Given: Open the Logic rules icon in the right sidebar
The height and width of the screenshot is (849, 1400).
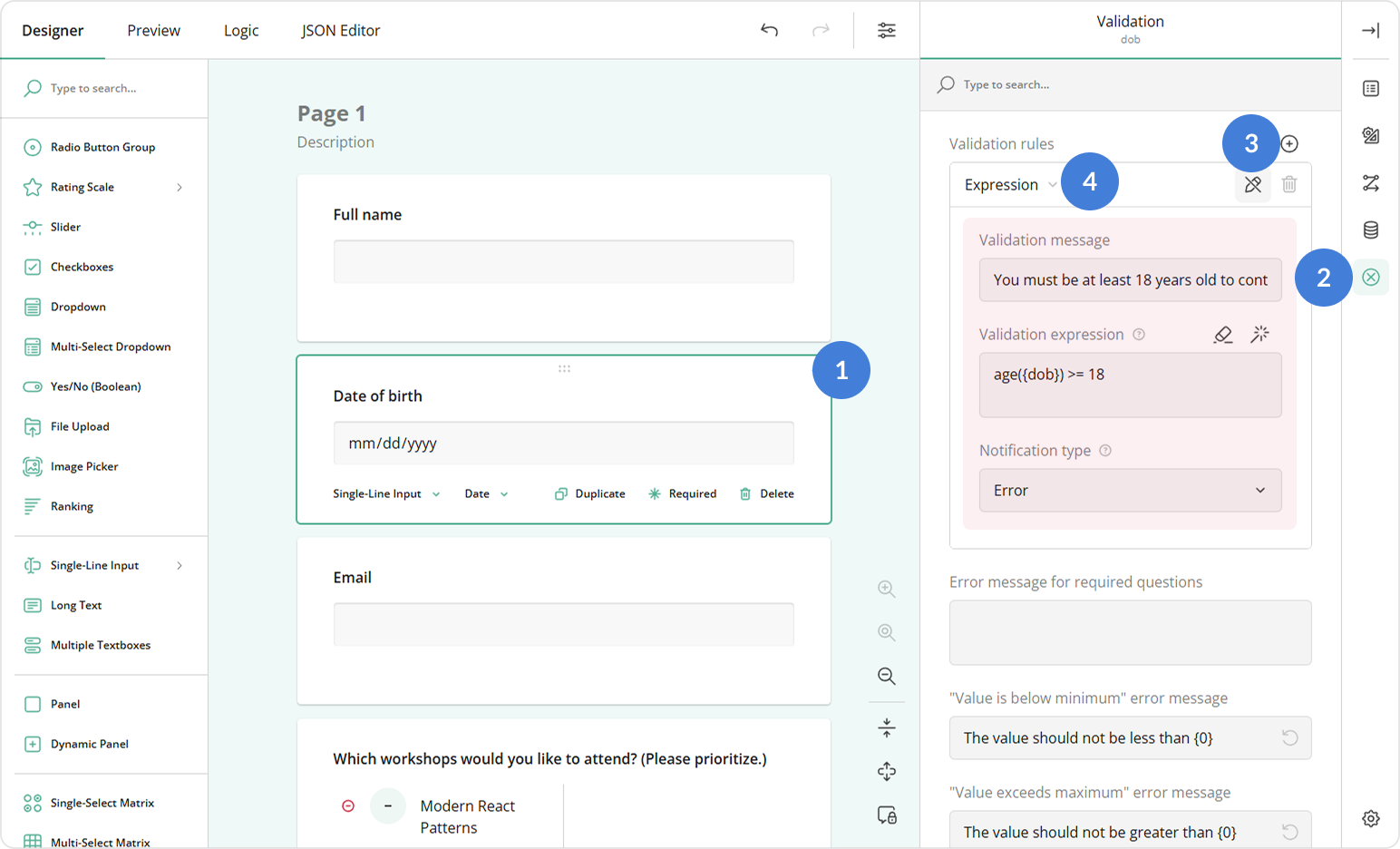Looking at the screenshot, I should [1371, 182].
